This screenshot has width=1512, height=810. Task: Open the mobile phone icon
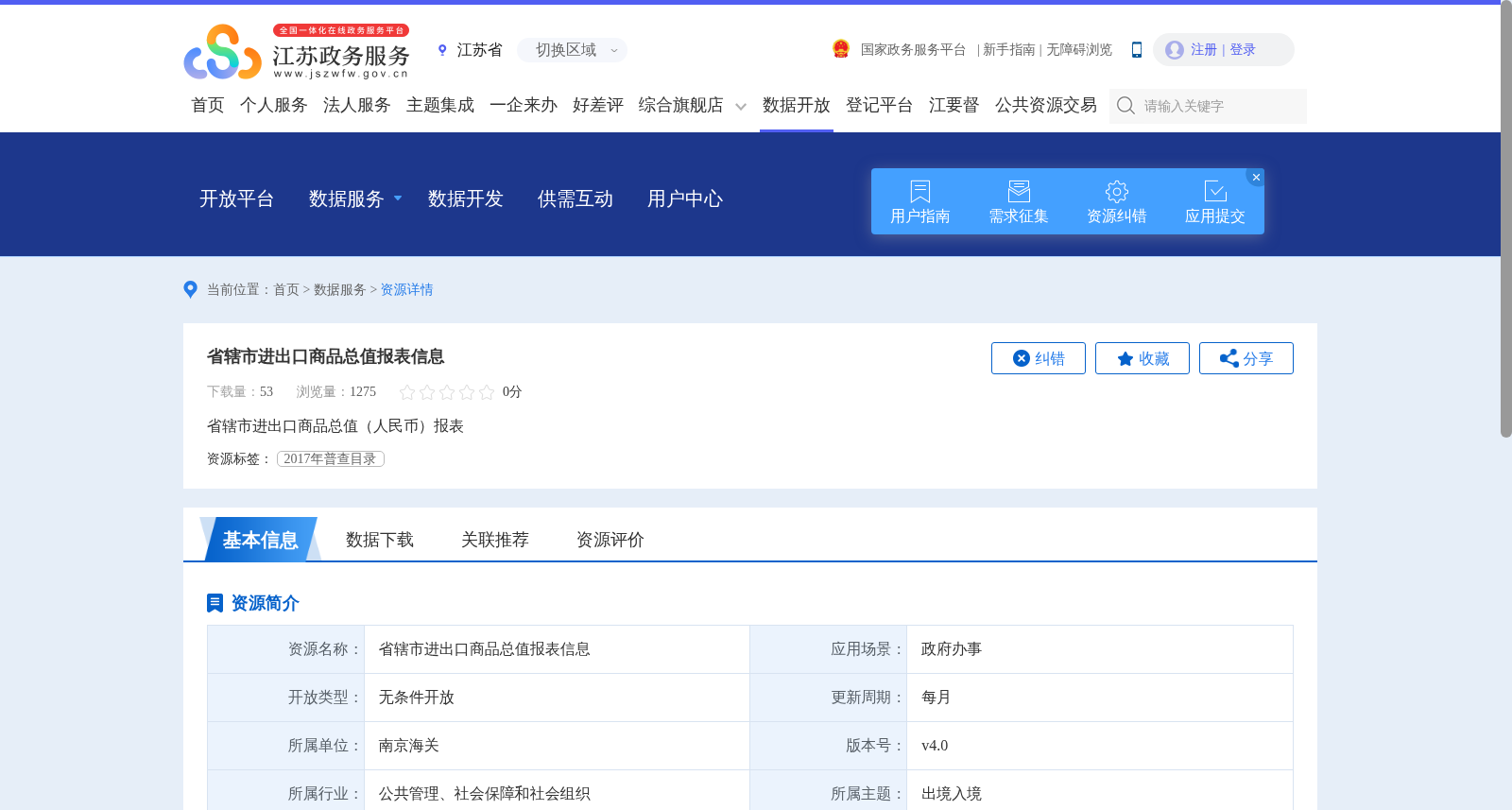1137,50
